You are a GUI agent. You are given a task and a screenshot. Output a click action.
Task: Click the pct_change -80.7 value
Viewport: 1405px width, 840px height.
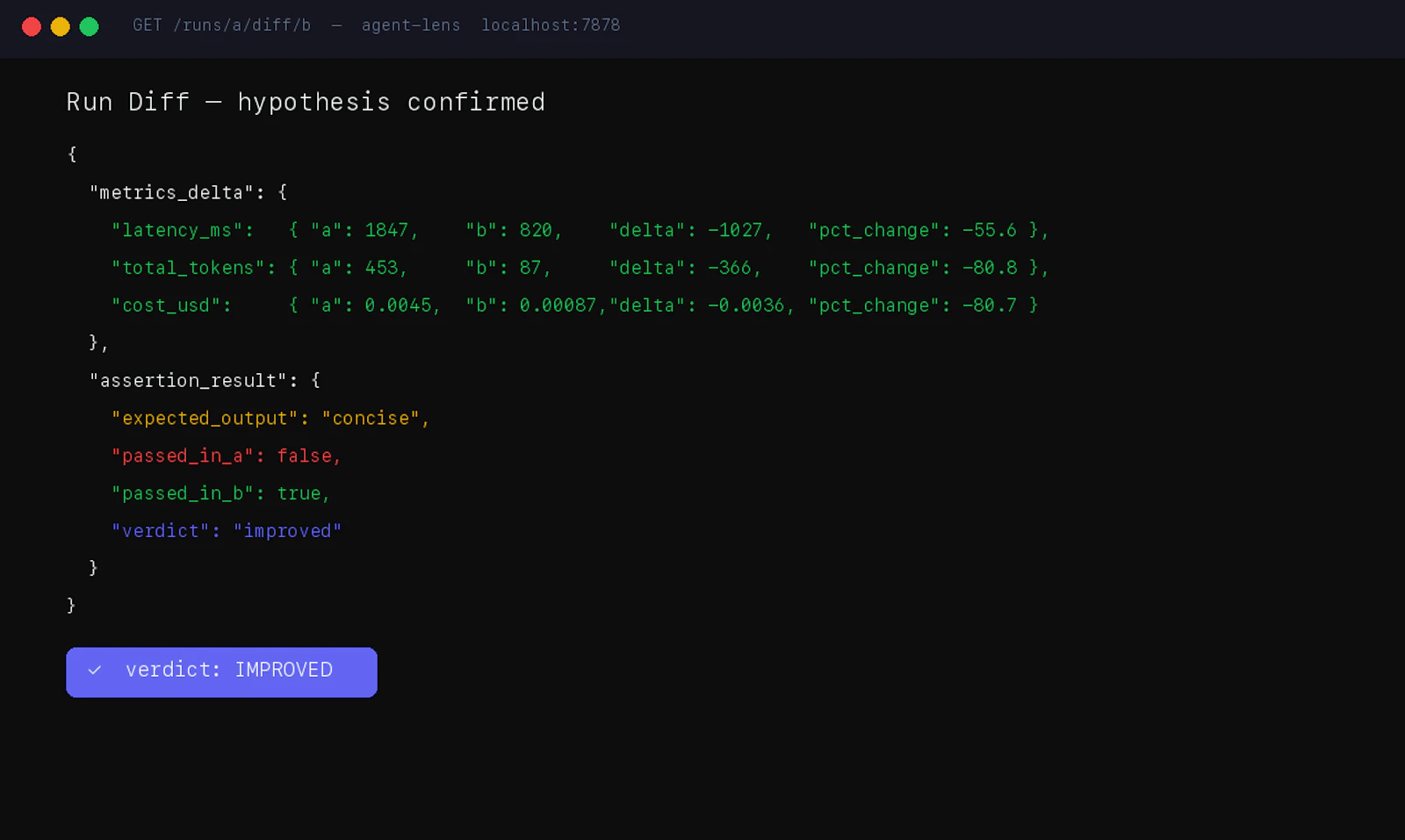[989, 305]
